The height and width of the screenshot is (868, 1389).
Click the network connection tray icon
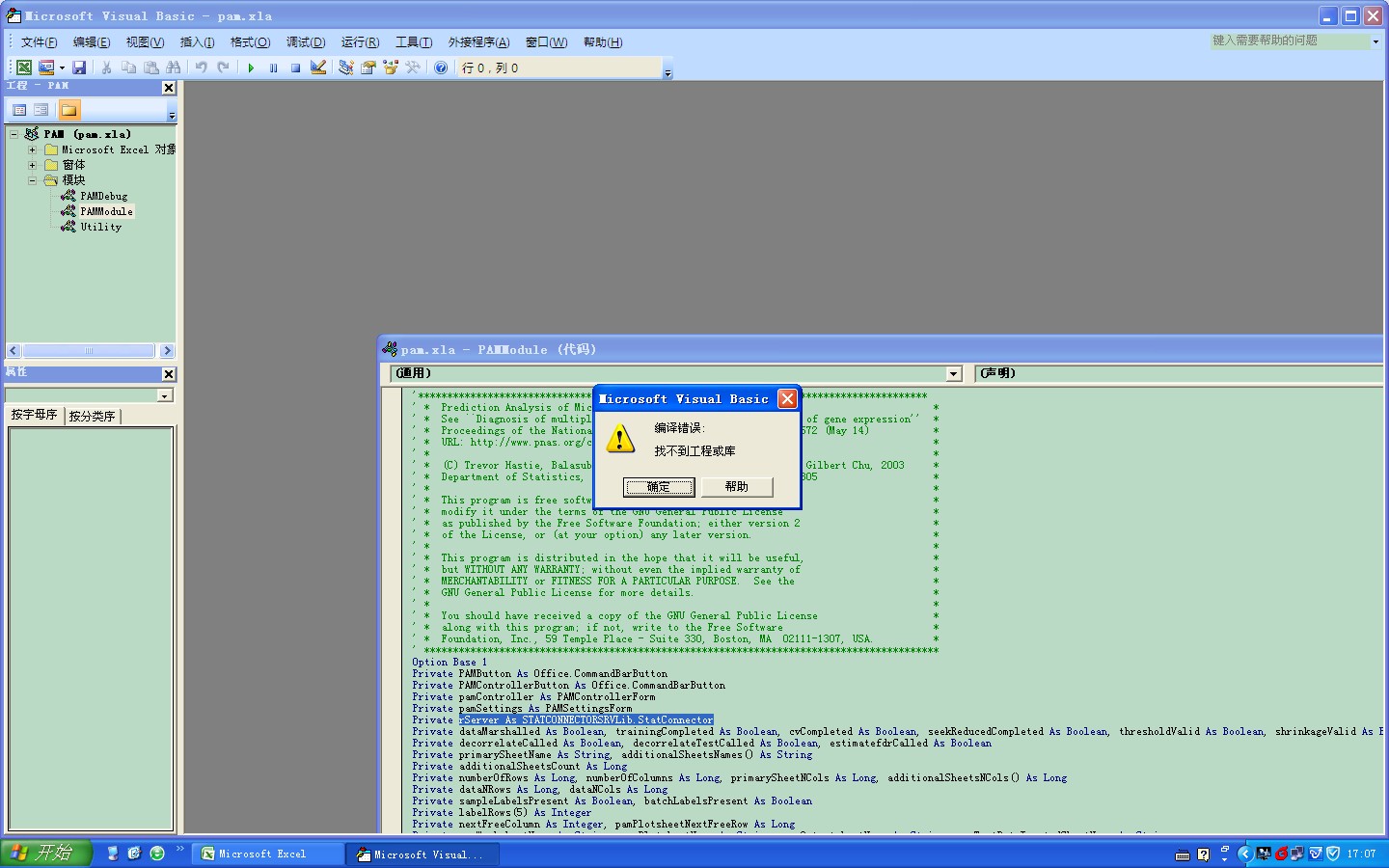point(1297,854)
